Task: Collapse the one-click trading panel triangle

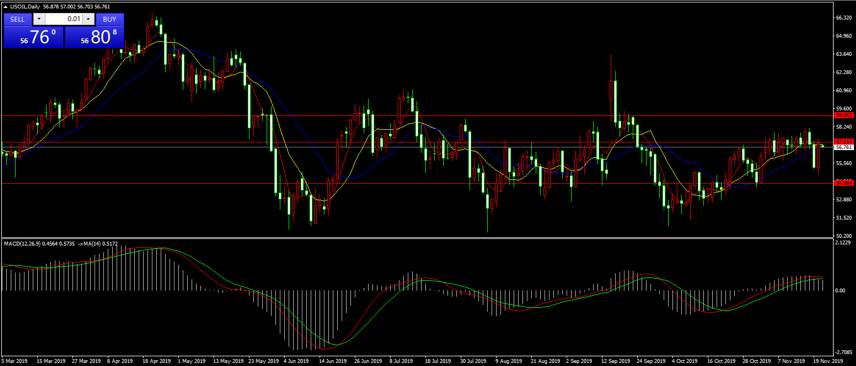Action: (x=6, y=7)
